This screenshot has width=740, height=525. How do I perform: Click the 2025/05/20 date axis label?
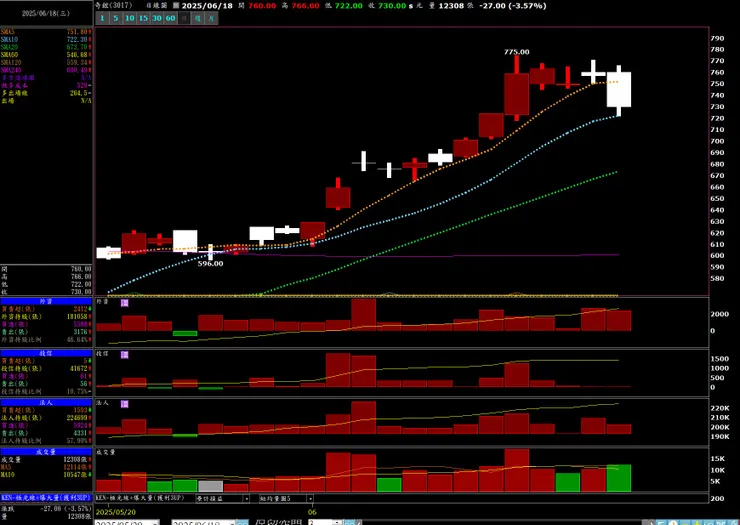[116, 512]
